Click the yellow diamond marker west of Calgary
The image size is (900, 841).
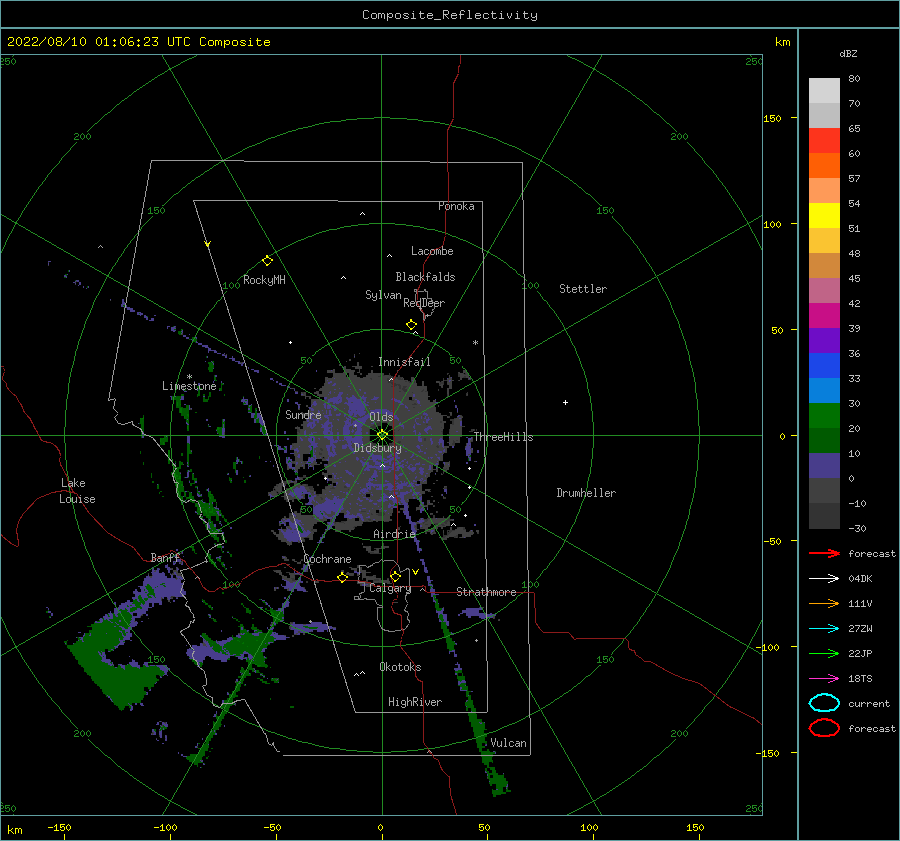342,578
